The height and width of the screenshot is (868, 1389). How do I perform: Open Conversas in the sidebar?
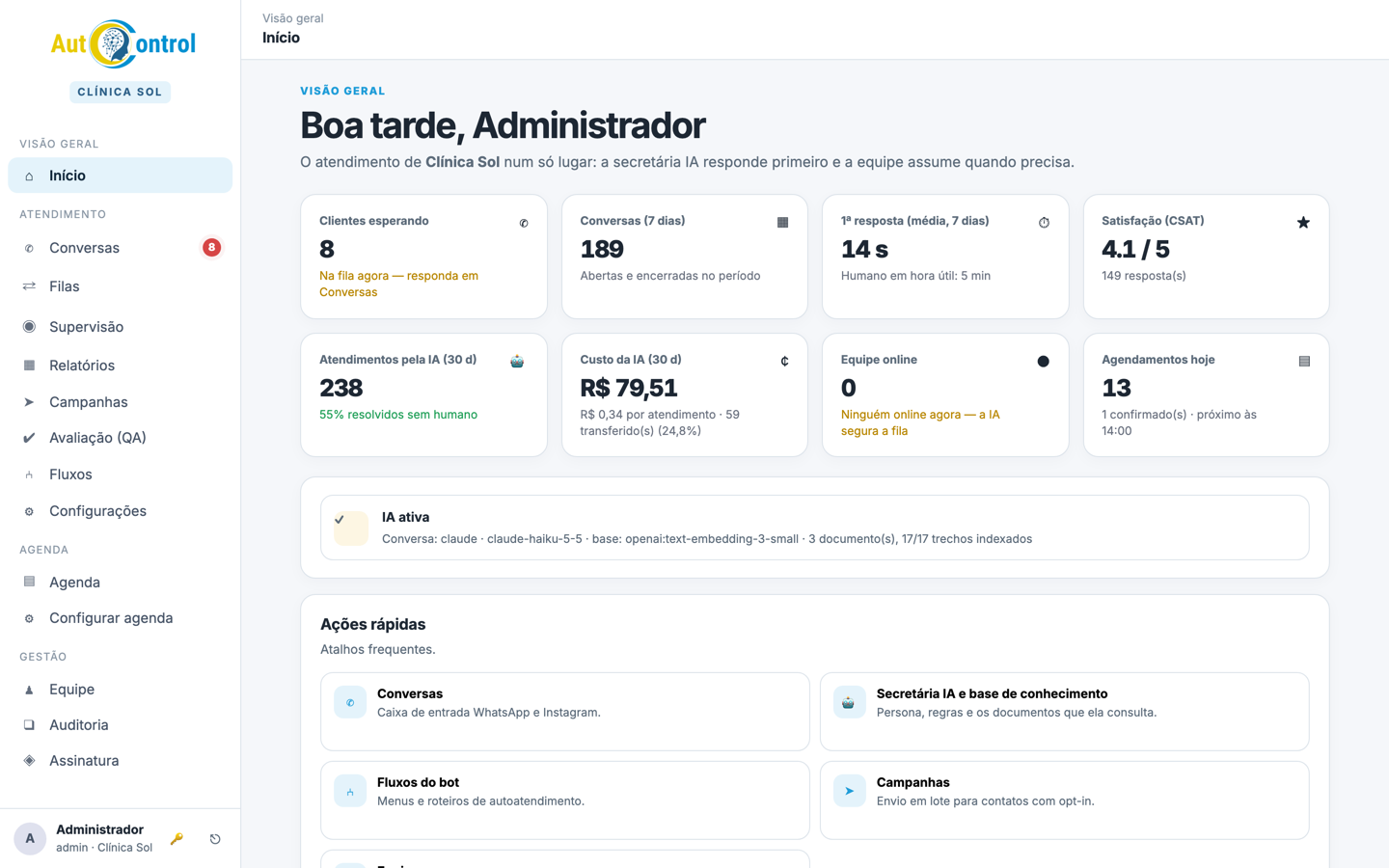pos(120,248)
